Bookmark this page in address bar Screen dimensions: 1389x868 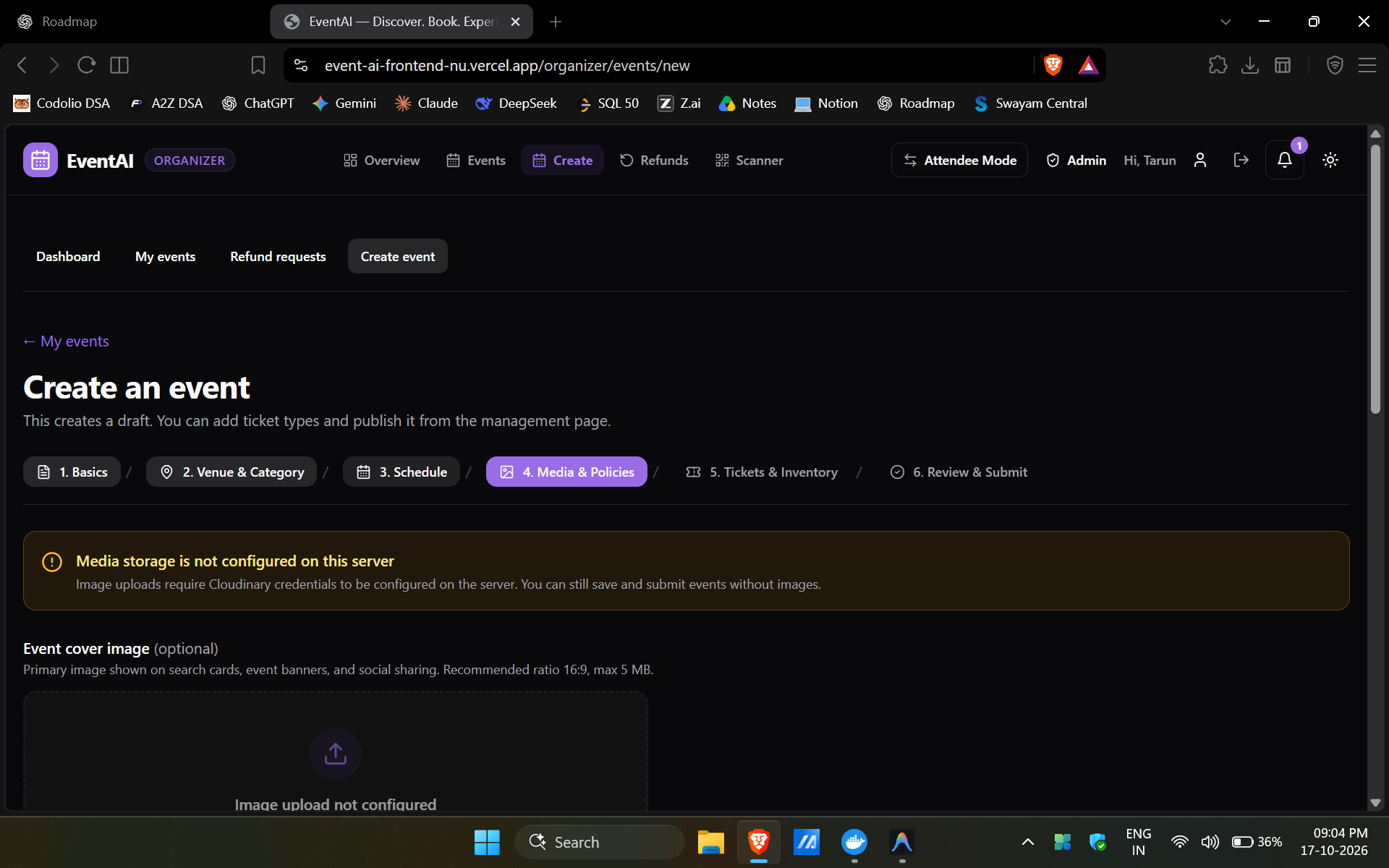[x=258, y=65]
